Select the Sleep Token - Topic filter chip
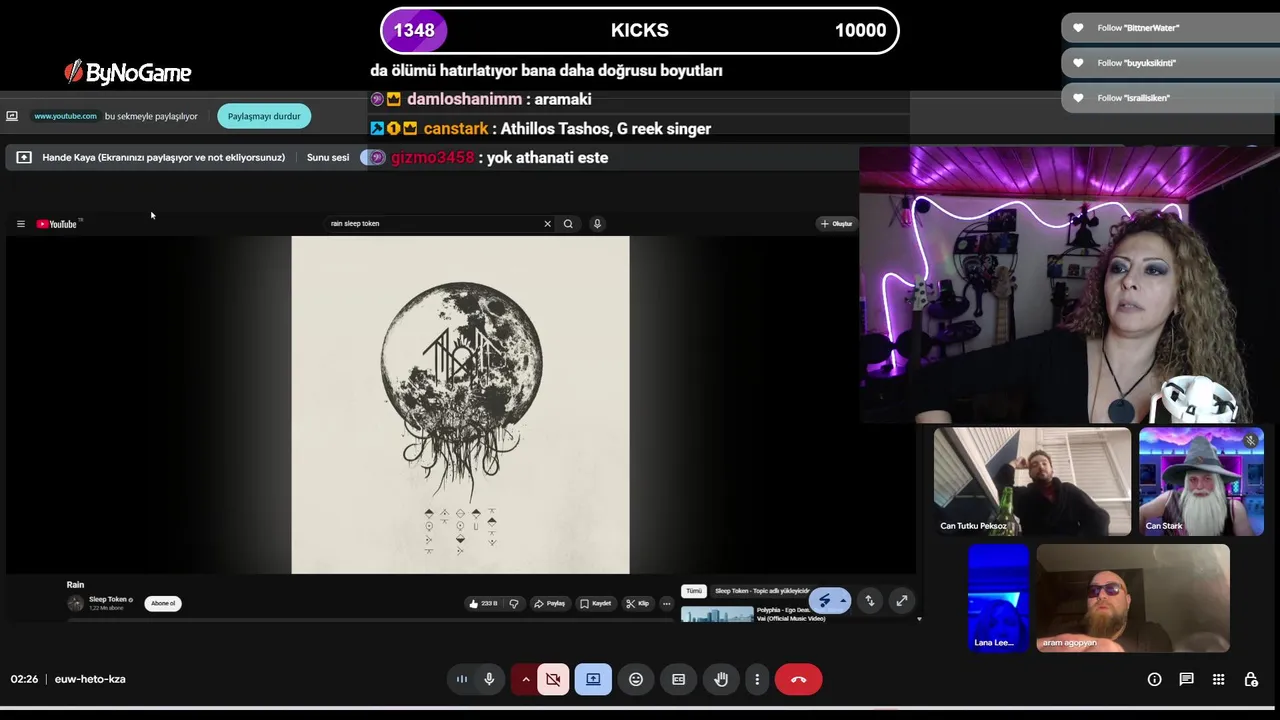 pos(762,591)
